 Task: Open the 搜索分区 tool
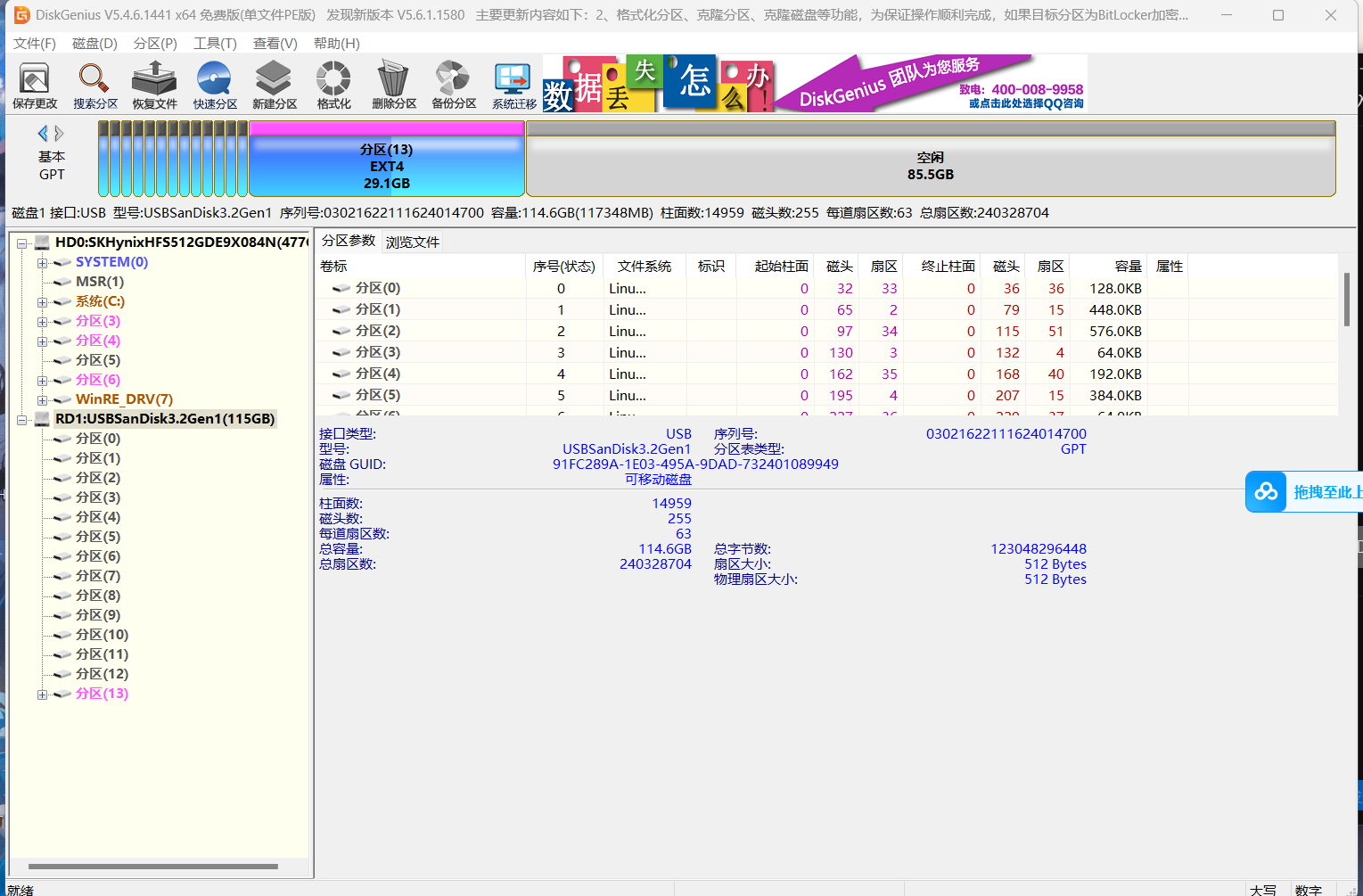(x=94, y=86)
